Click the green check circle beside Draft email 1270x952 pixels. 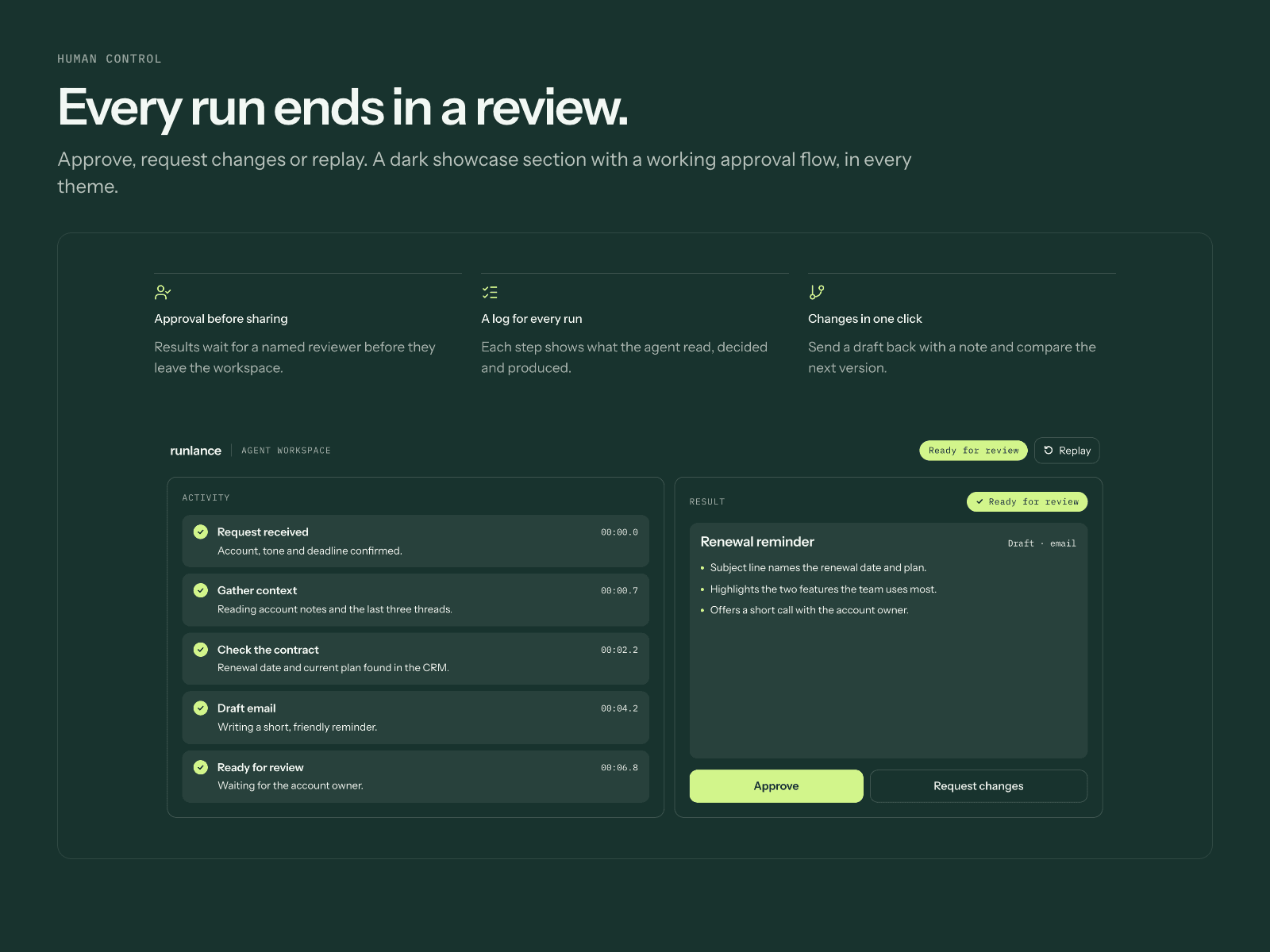pyautogui.click(x=201, y=708)
